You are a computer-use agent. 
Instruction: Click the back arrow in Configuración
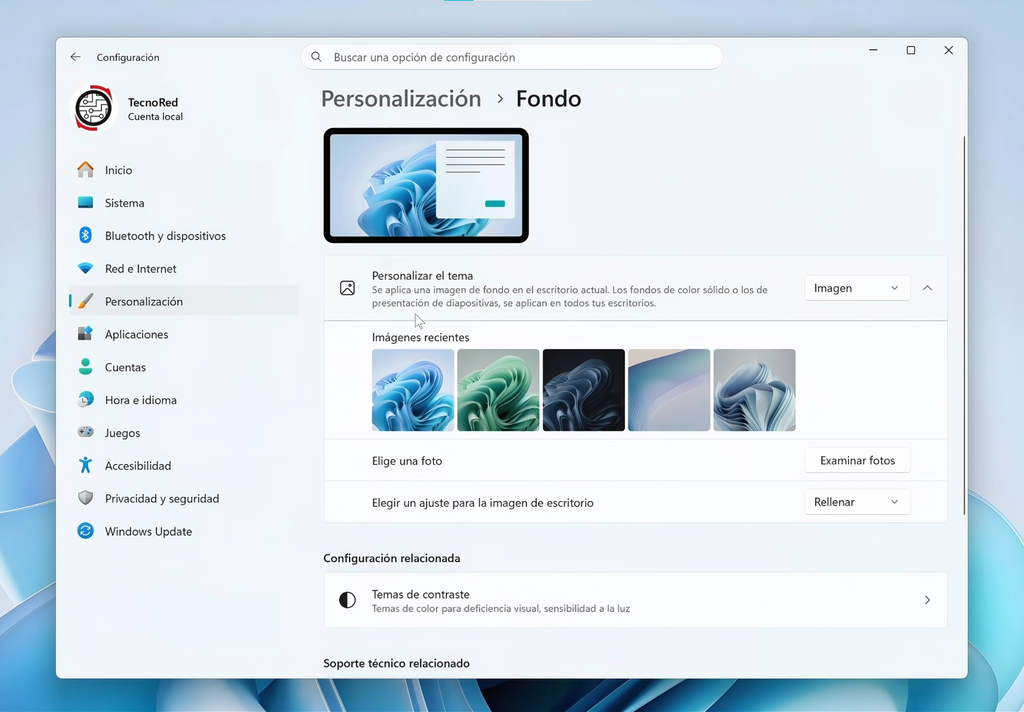pos(76,57)
